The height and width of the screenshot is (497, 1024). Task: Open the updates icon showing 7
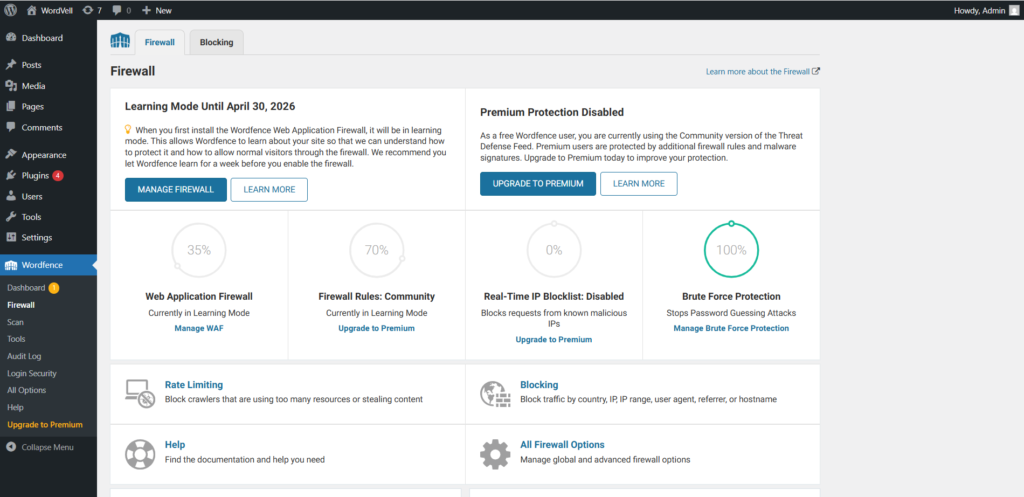[x=91, y=10]
